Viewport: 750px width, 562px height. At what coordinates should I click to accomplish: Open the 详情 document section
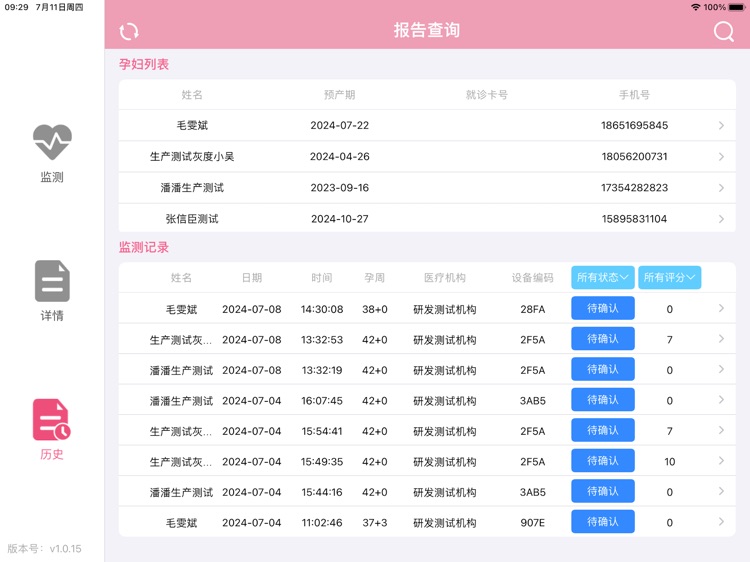52,281
